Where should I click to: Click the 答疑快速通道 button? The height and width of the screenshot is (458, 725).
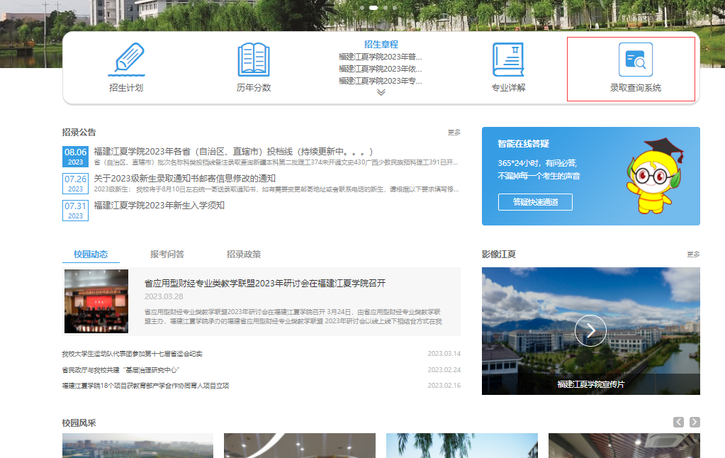[535, 202]
